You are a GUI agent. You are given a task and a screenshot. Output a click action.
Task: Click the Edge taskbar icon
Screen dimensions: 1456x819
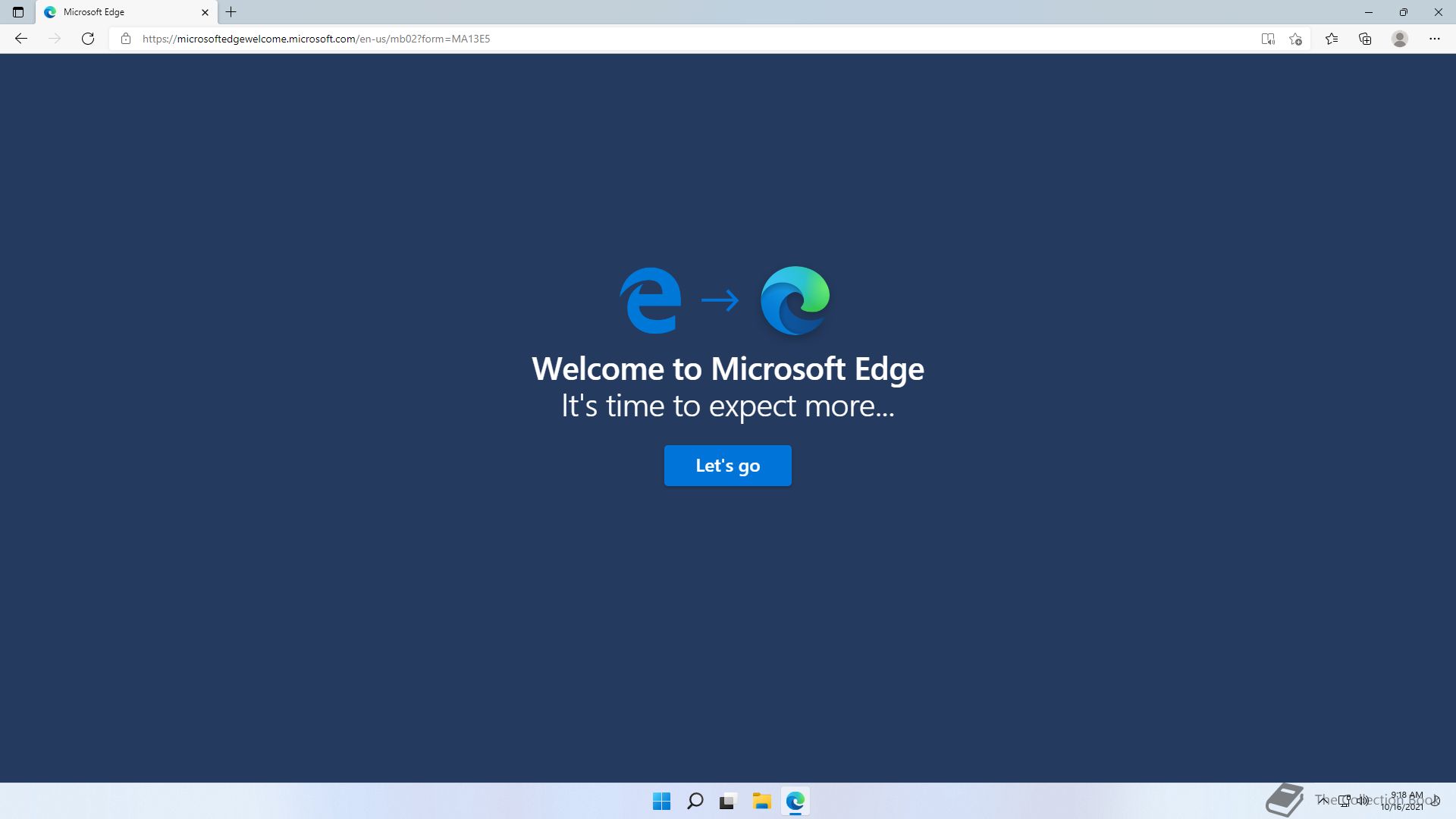pos(795,801)
